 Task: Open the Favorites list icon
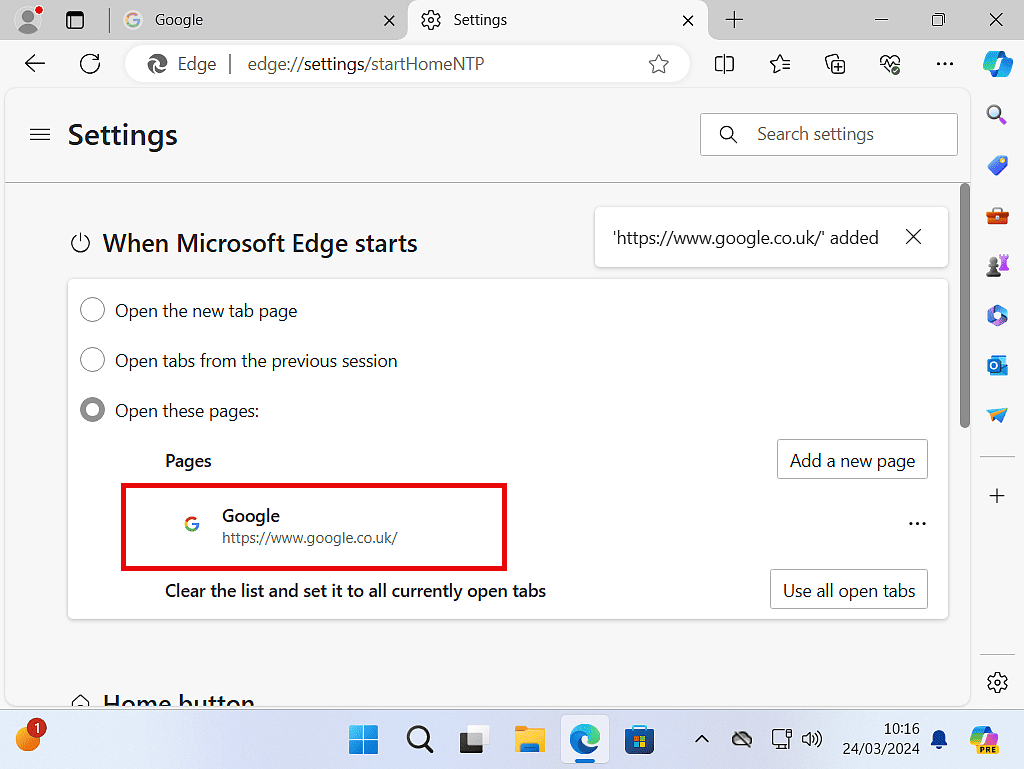point(780,64)
